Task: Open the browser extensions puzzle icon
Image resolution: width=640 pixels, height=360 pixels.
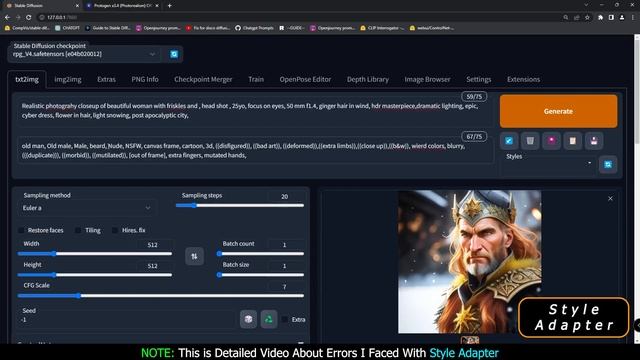Action: pyautogui.click(x=600, y=18)
